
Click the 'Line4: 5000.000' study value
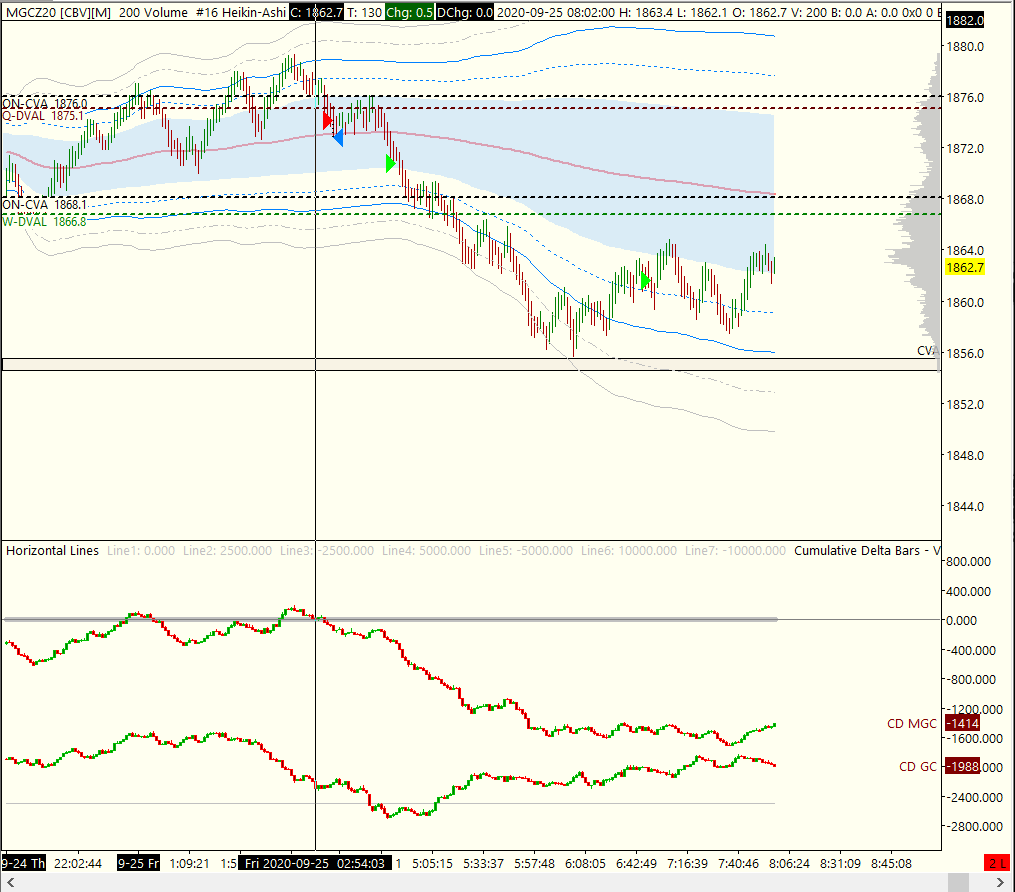click(x=426, y=550)
